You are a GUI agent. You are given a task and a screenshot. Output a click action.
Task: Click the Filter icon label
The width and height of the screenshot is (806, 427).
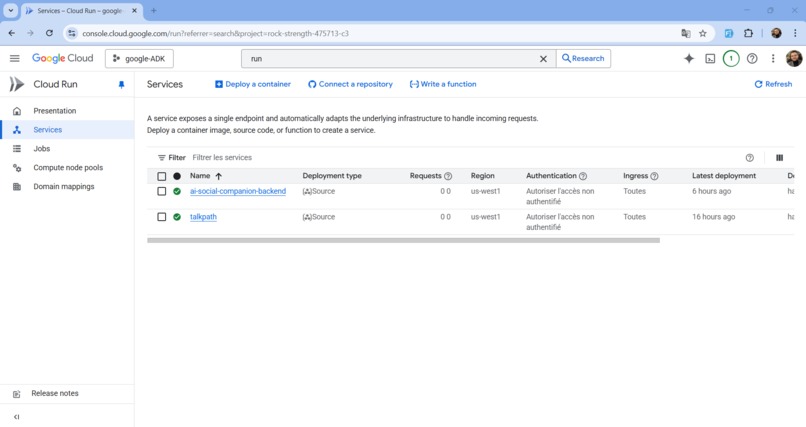[172, 158]
